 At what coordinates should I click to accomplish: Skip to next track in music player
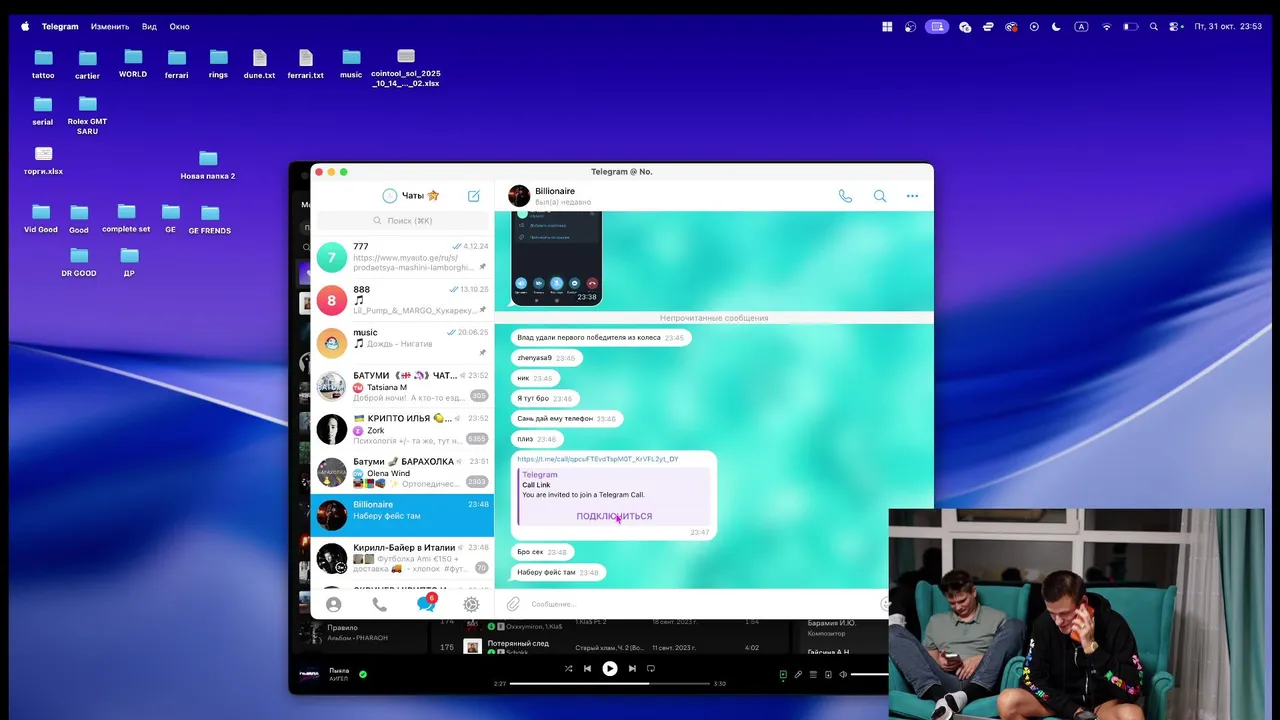pyautogui.click(x=632, y=669)
